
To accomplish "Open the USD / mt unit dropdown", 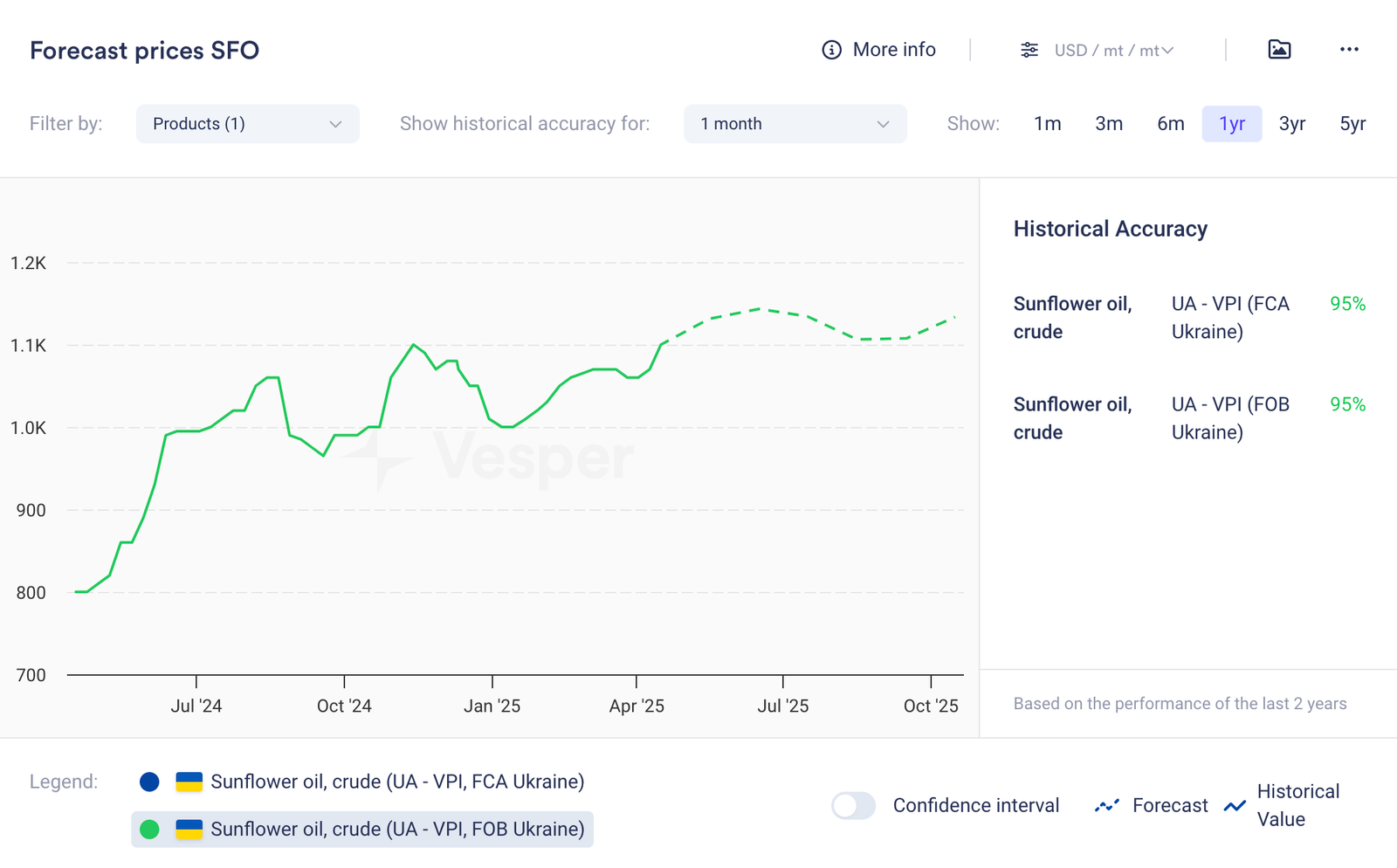I will (x=1113, y=51).
